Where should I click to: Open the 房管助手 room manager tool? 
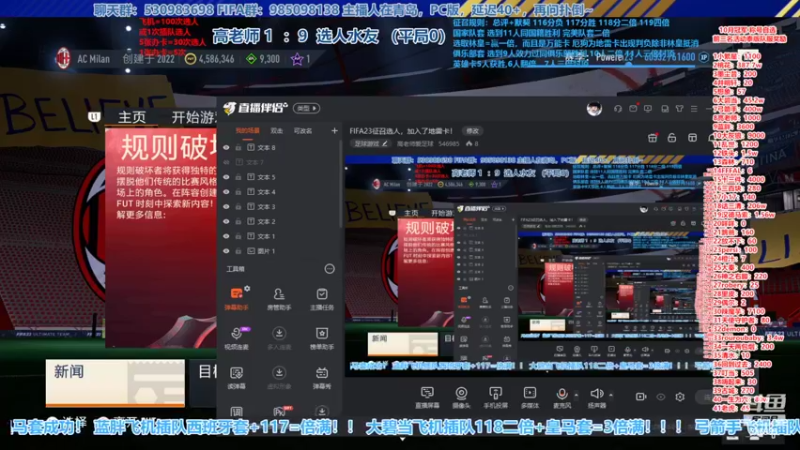click(279, 299)
